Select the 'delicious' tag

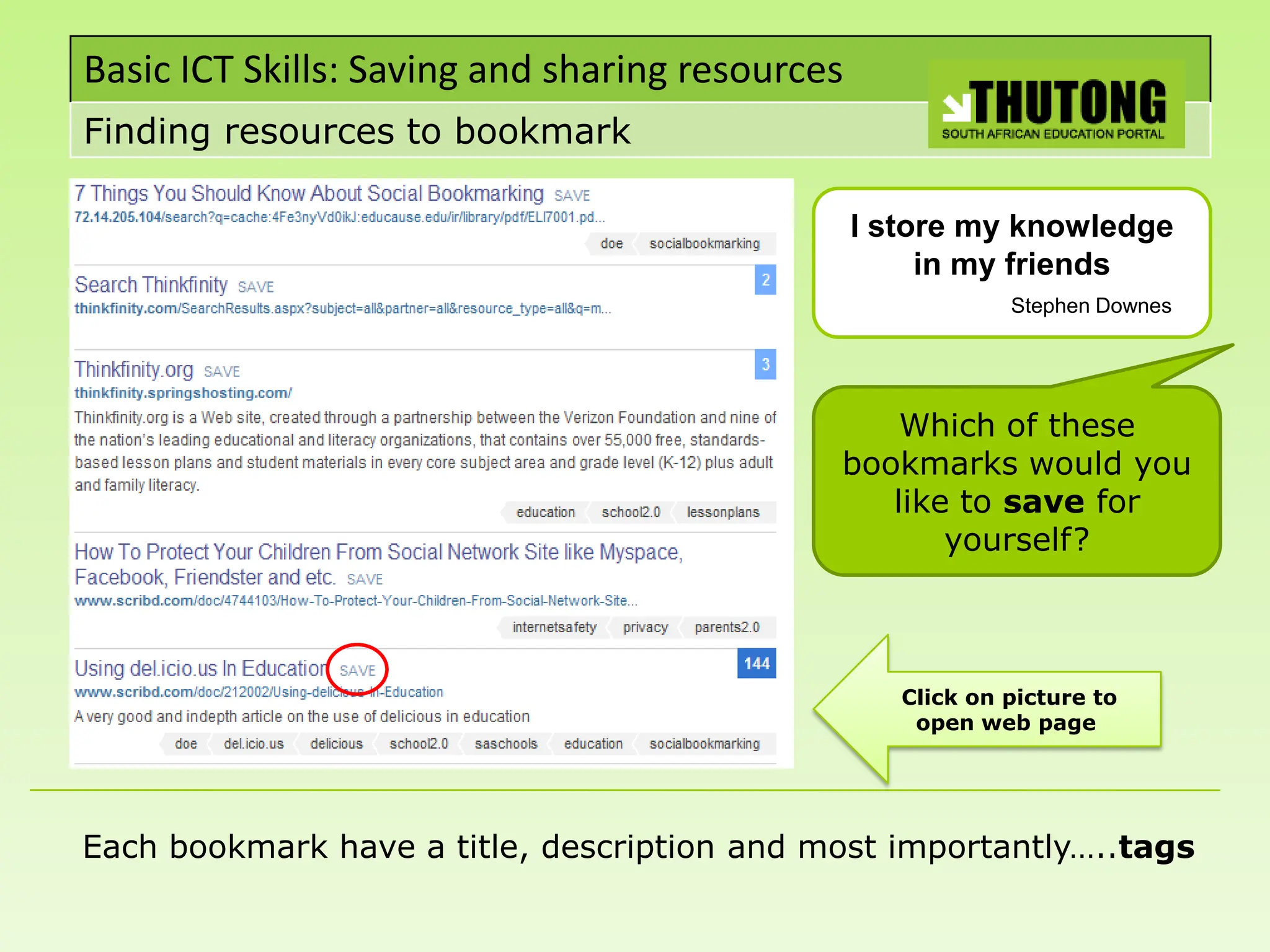(336, 744)
